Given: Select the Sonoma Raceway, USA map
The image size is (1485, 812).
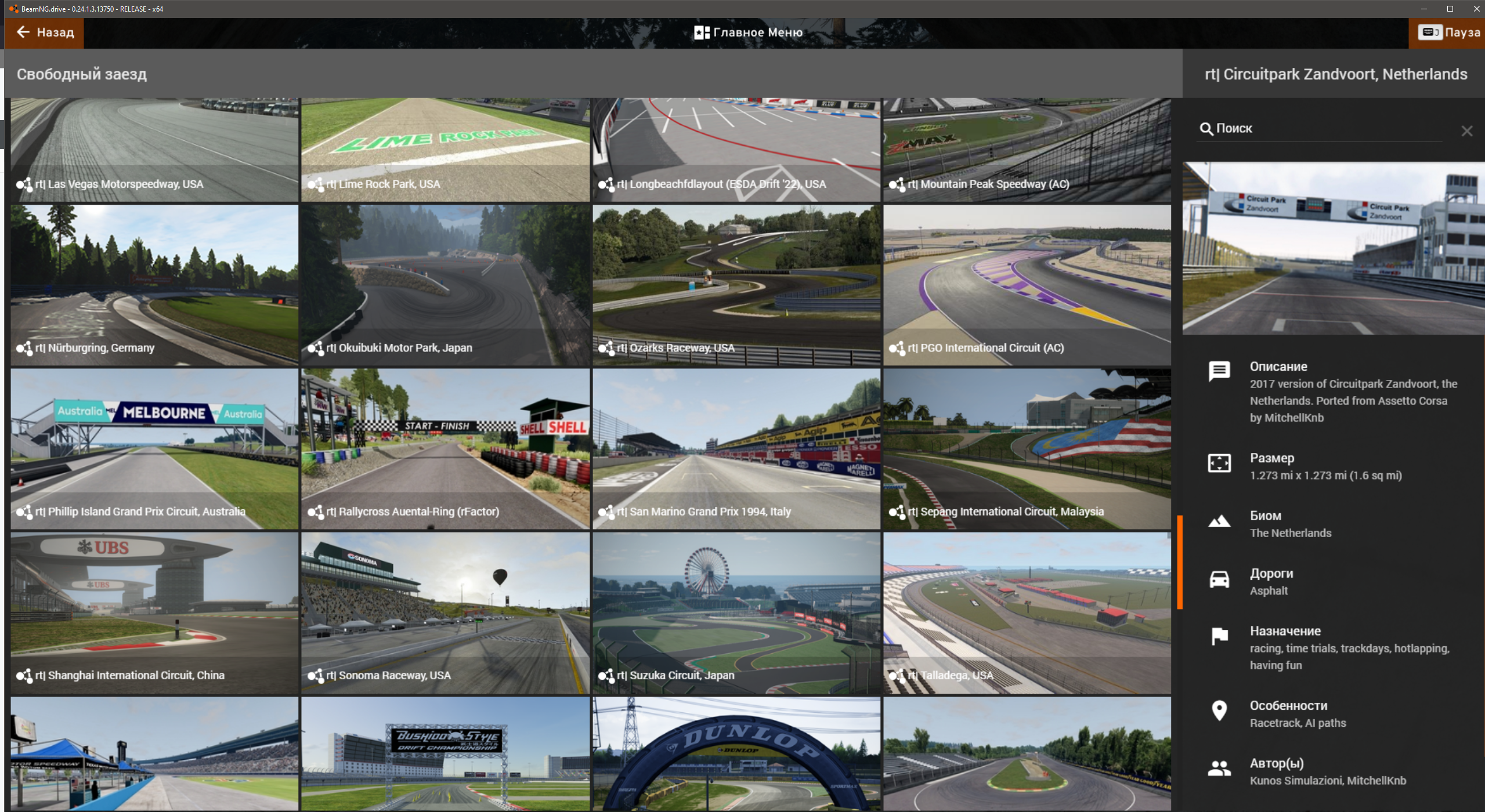Looking at the screenshot, I should tap(445, 613).
